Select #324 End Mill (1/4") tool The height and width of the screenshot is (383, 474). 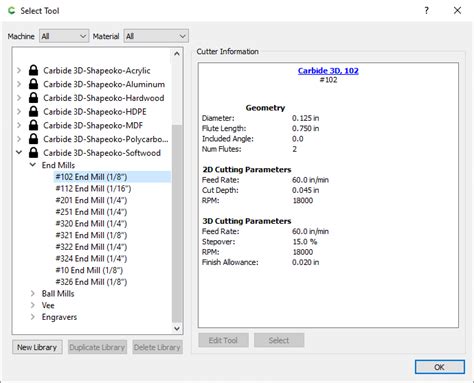click(91, 258)
